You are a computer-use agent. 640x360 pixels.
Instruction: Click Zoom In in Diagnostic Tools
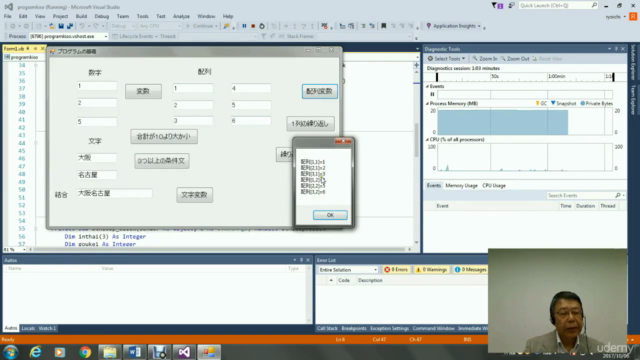[x=485, y=59]
